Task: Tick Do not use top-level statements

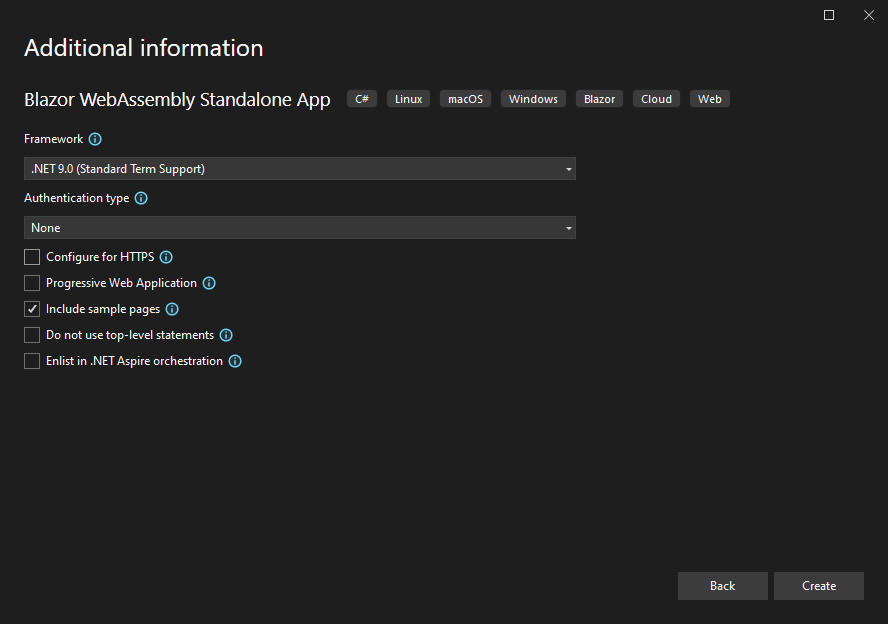Action: click(x=32, y=335)
